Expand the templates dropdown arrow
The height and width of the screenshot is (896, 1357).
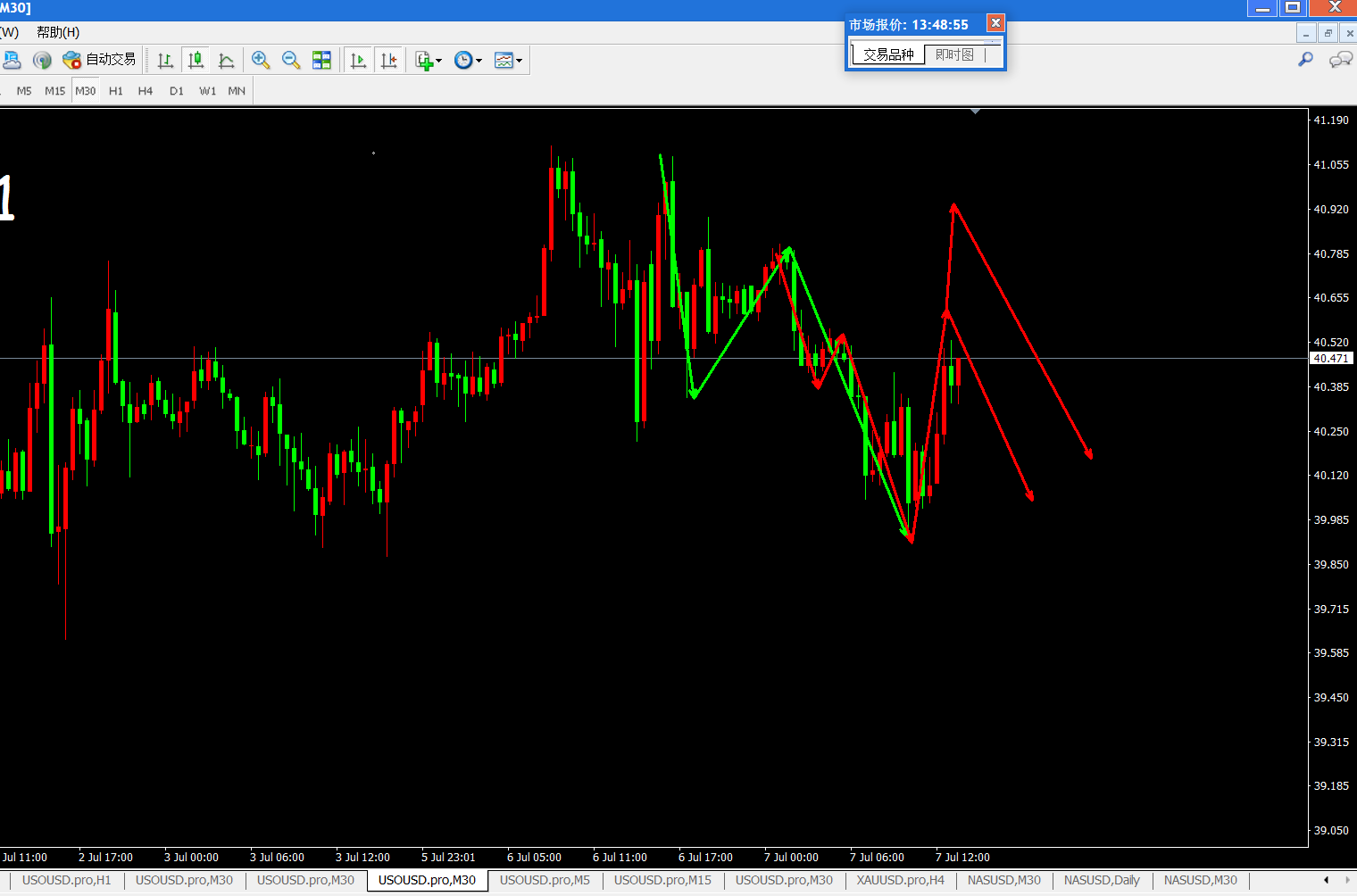[520, 61]
